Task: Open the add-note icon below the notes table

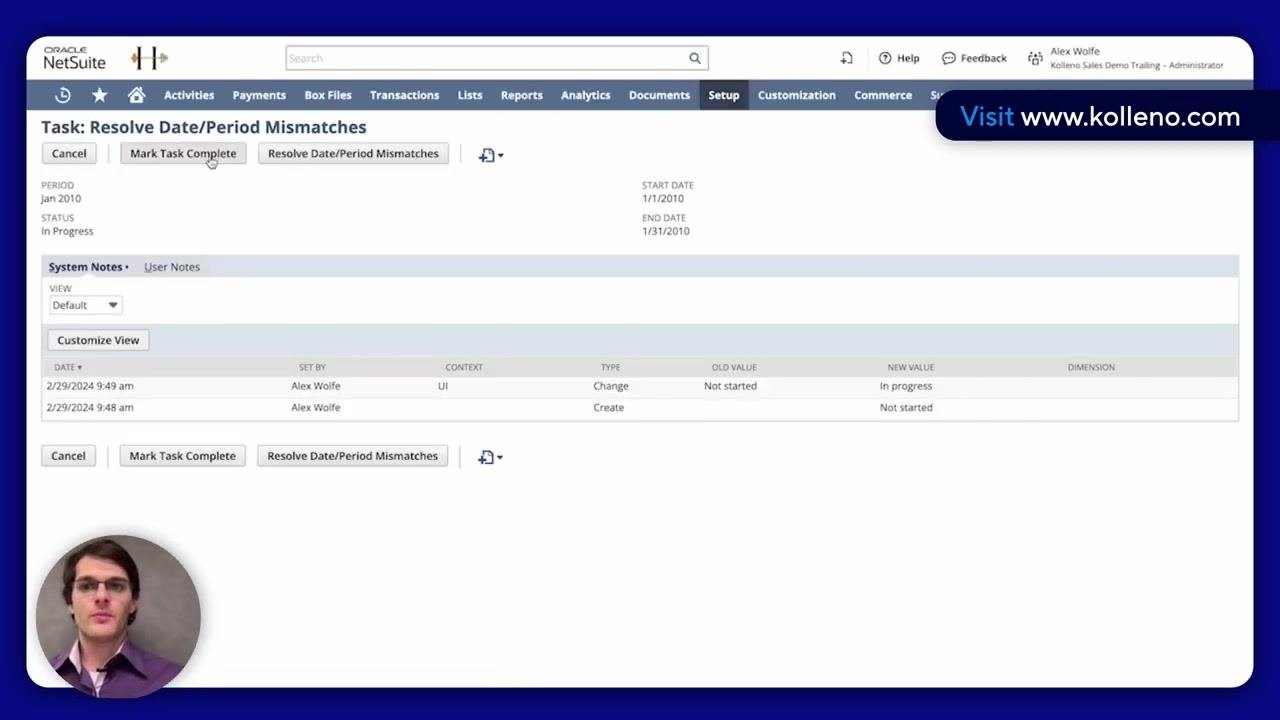Action: tap(490, 457)
